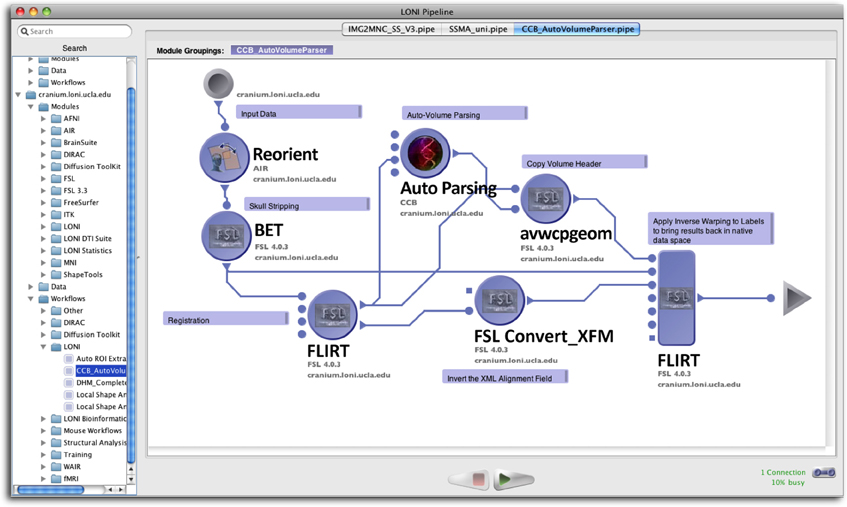This screenshot has width=847, height=507.
Task: Click the Apply Inverse Warping annotation note
Action: point(710,229)
